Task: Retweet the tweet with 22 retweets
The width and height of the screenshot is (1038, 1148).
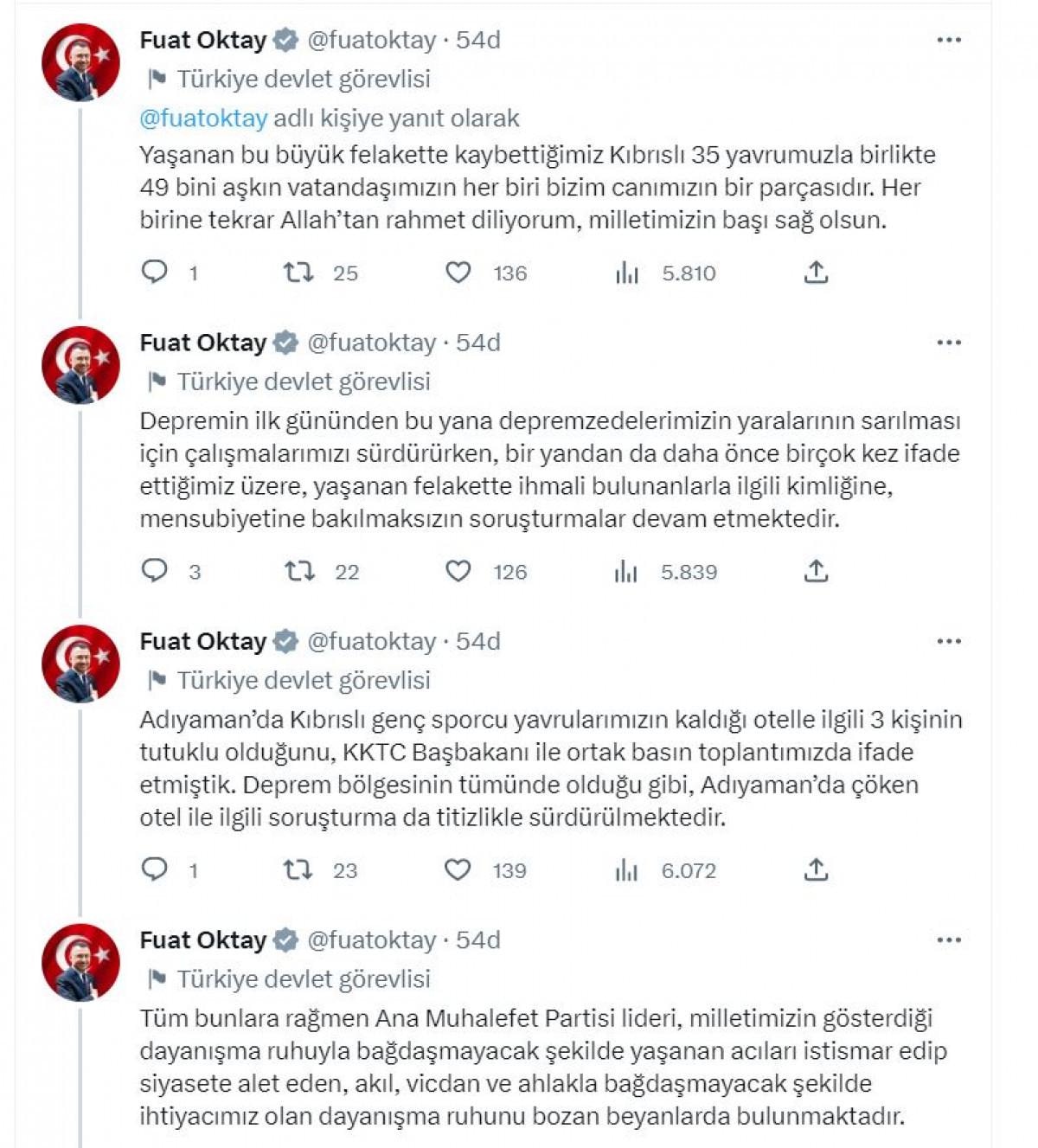Action: pyautogui.click(x=299, y=571)
